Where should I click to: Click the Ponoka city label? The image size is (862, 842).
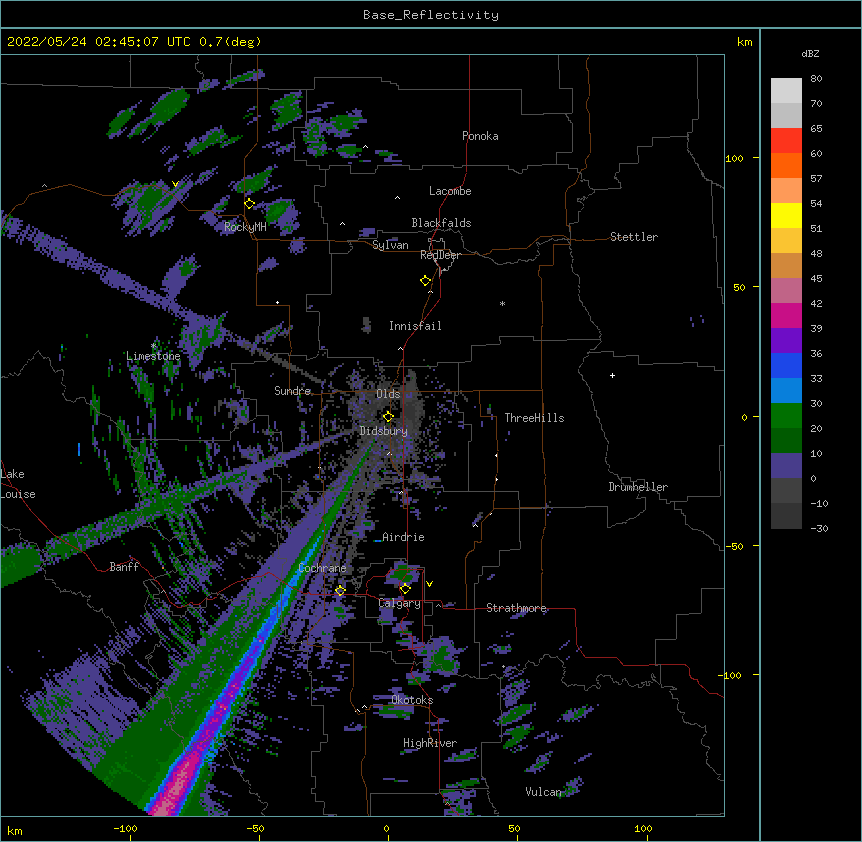point(480,136)
